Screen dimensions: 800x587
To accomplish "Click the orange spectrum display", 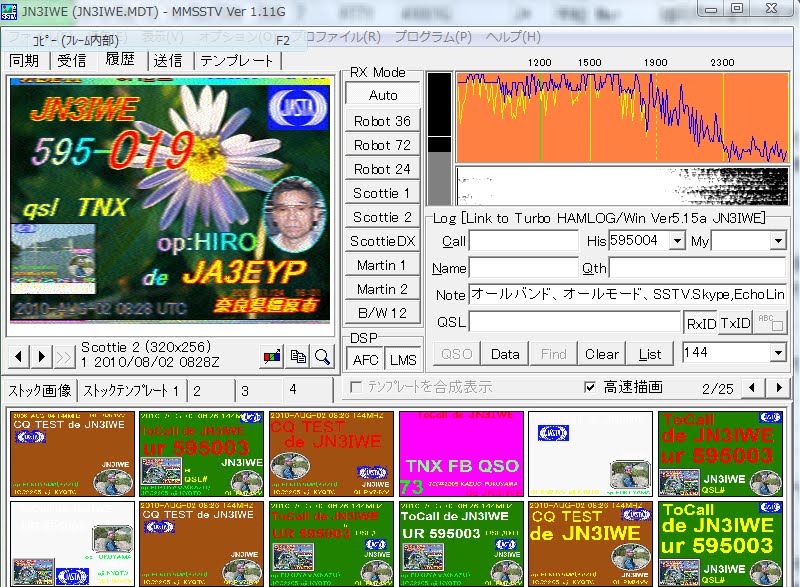I will [622, 118].
